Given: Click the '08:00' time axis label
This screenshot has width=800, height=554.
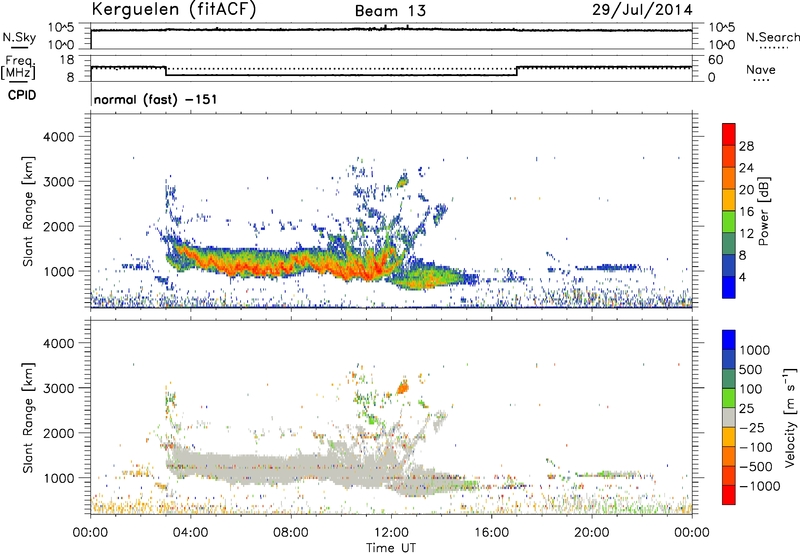Looking at the screenshot, I should [x=291, y=533].
